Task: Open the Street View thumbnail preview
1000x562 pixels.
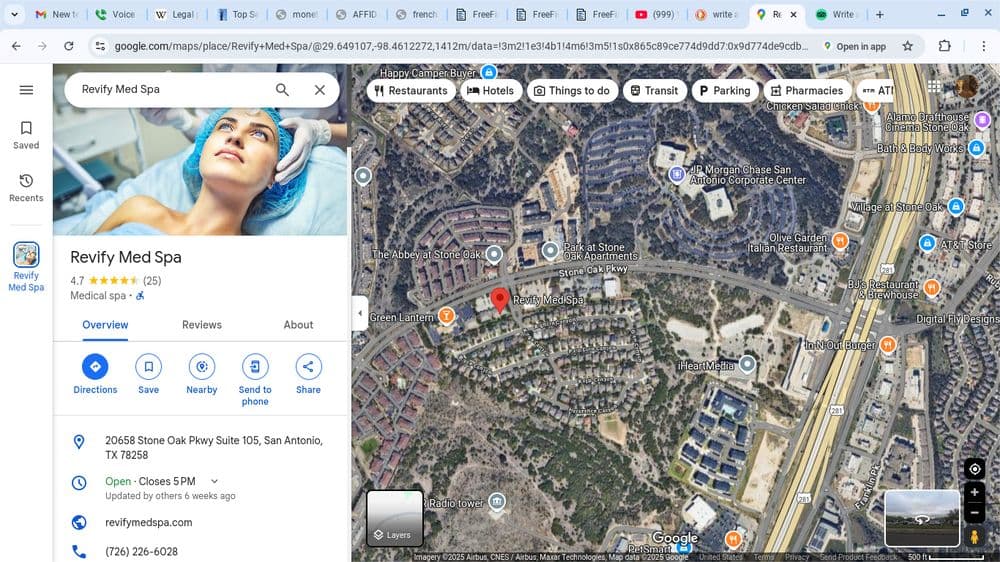Action: 921,517
